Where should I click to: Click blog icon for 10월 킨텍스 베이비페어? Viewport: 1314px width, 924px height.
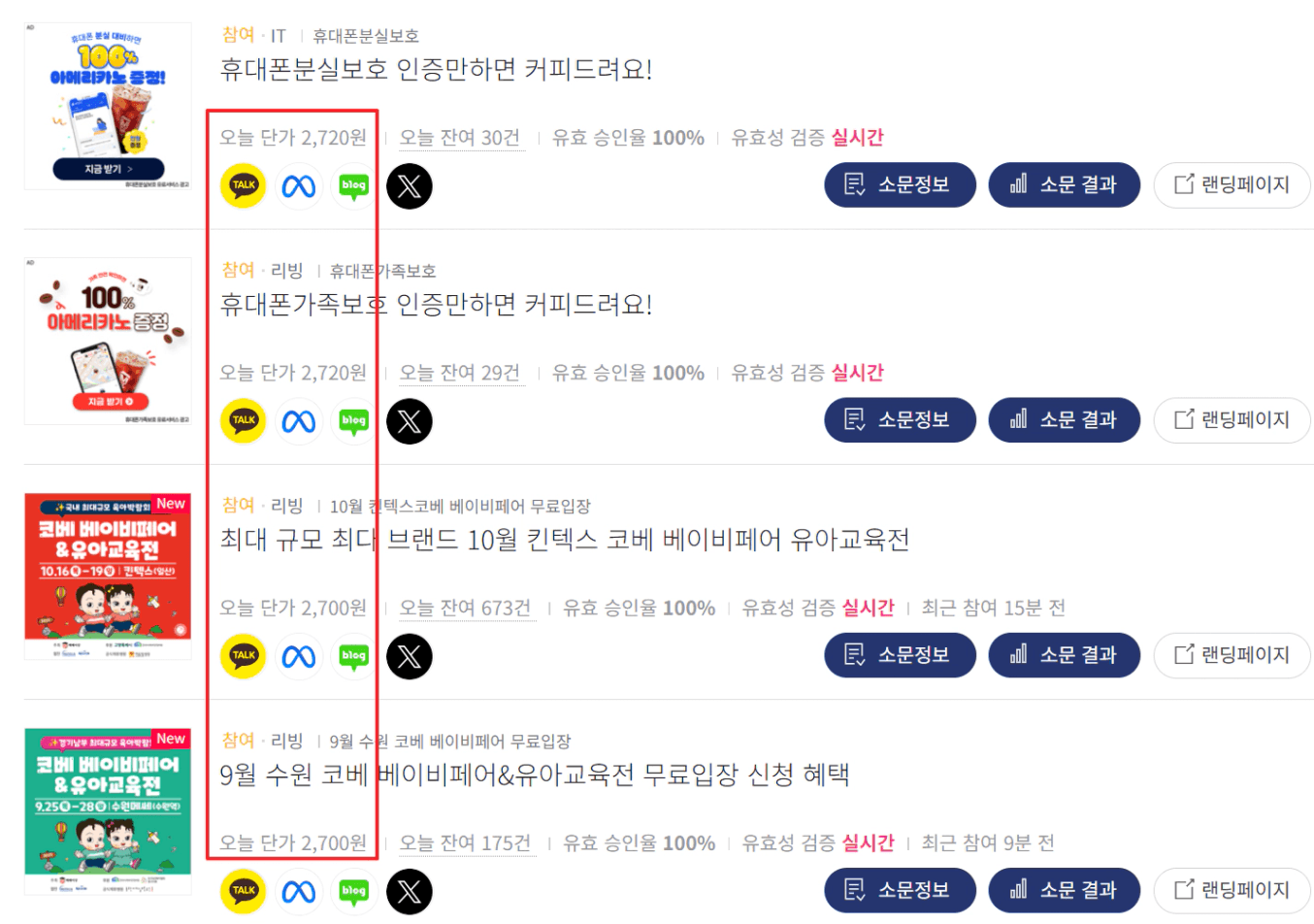click(x=354, y=656)
